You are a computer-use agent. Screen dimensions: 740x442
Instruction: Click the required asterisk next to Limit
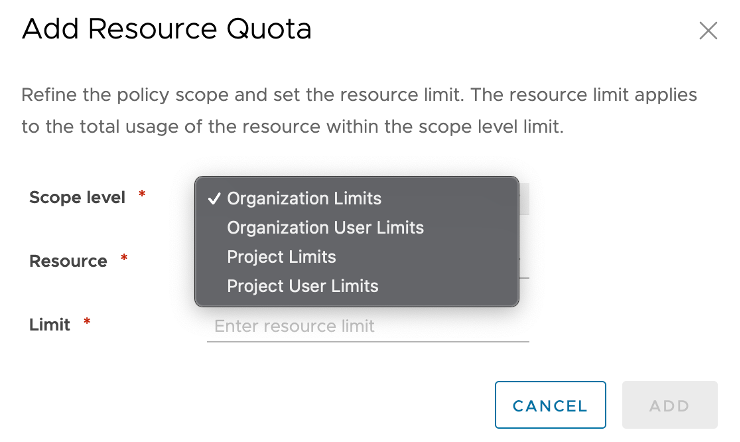(x=87, y=322)
